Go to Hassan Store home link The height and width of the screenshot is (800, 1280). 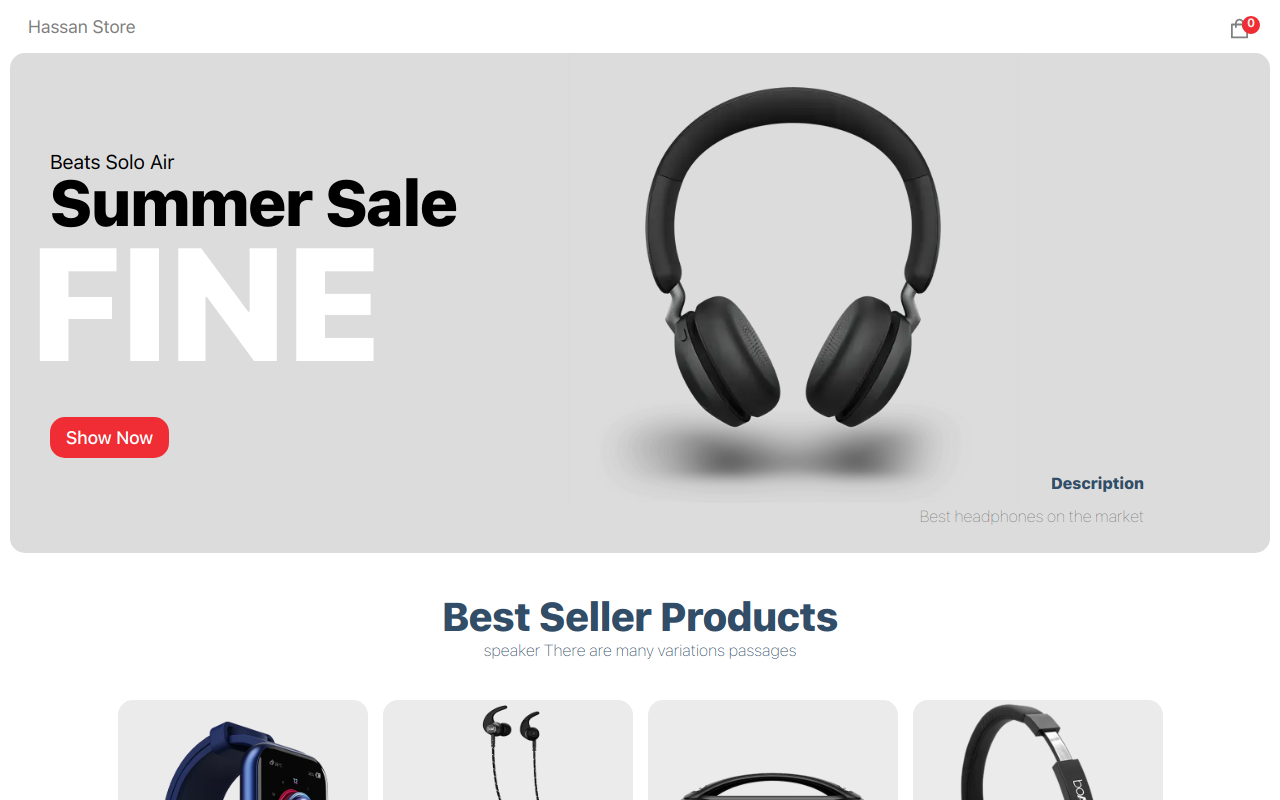[82, 27]
